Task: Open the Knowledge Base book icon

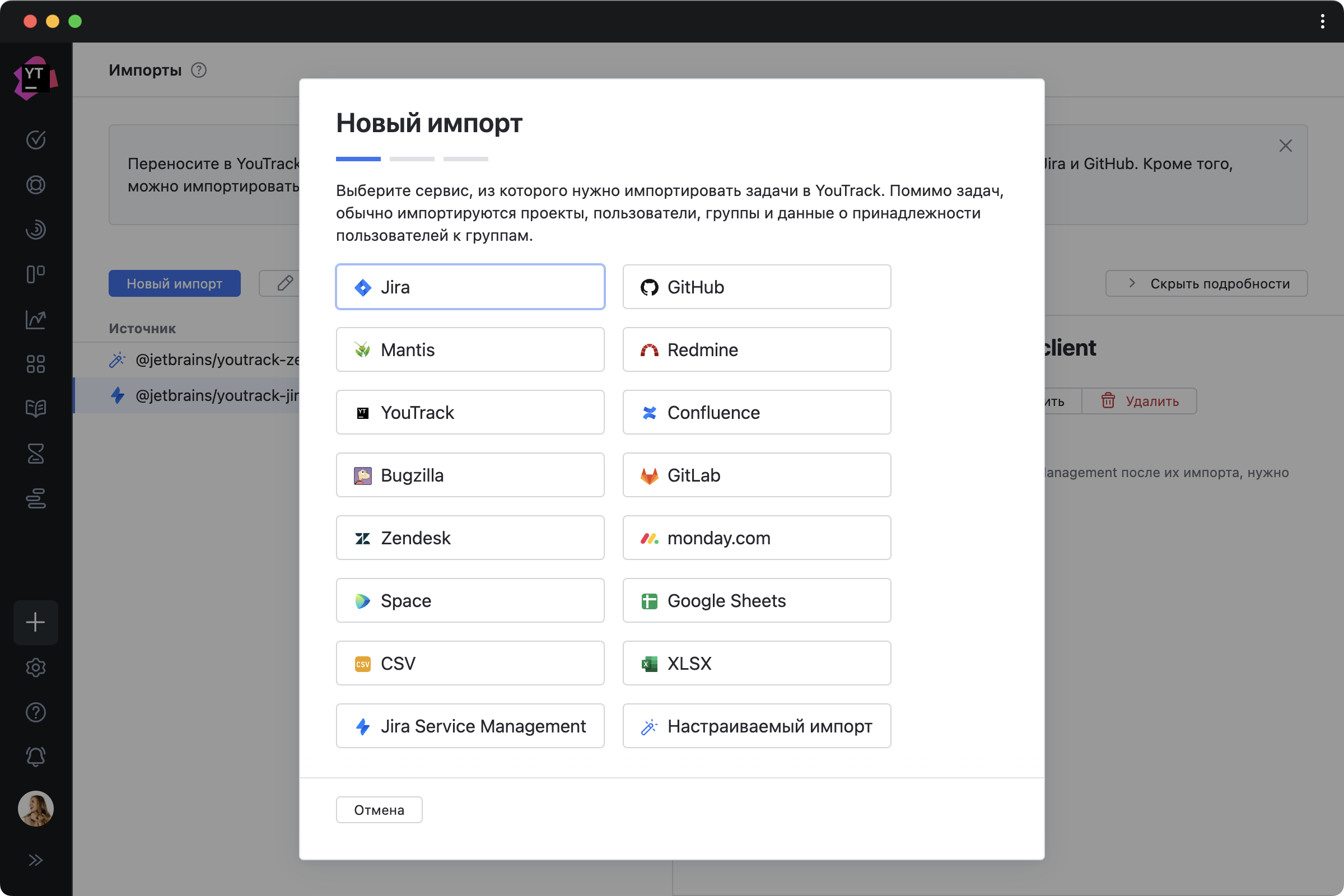Action: point(35,409)
